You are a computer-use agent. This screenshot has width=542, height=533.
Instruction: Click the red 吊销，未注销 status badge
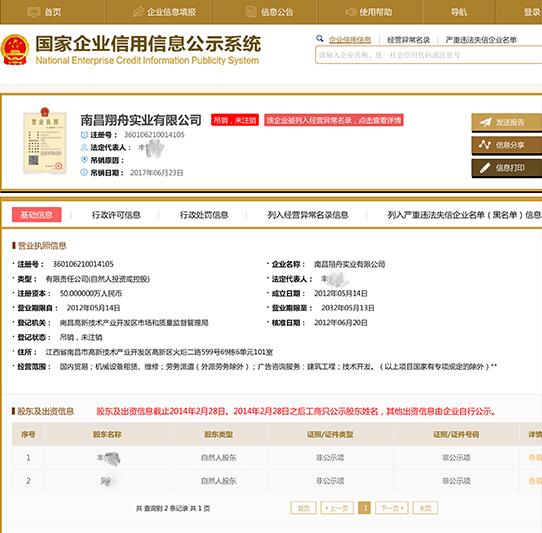click(235, 120)
